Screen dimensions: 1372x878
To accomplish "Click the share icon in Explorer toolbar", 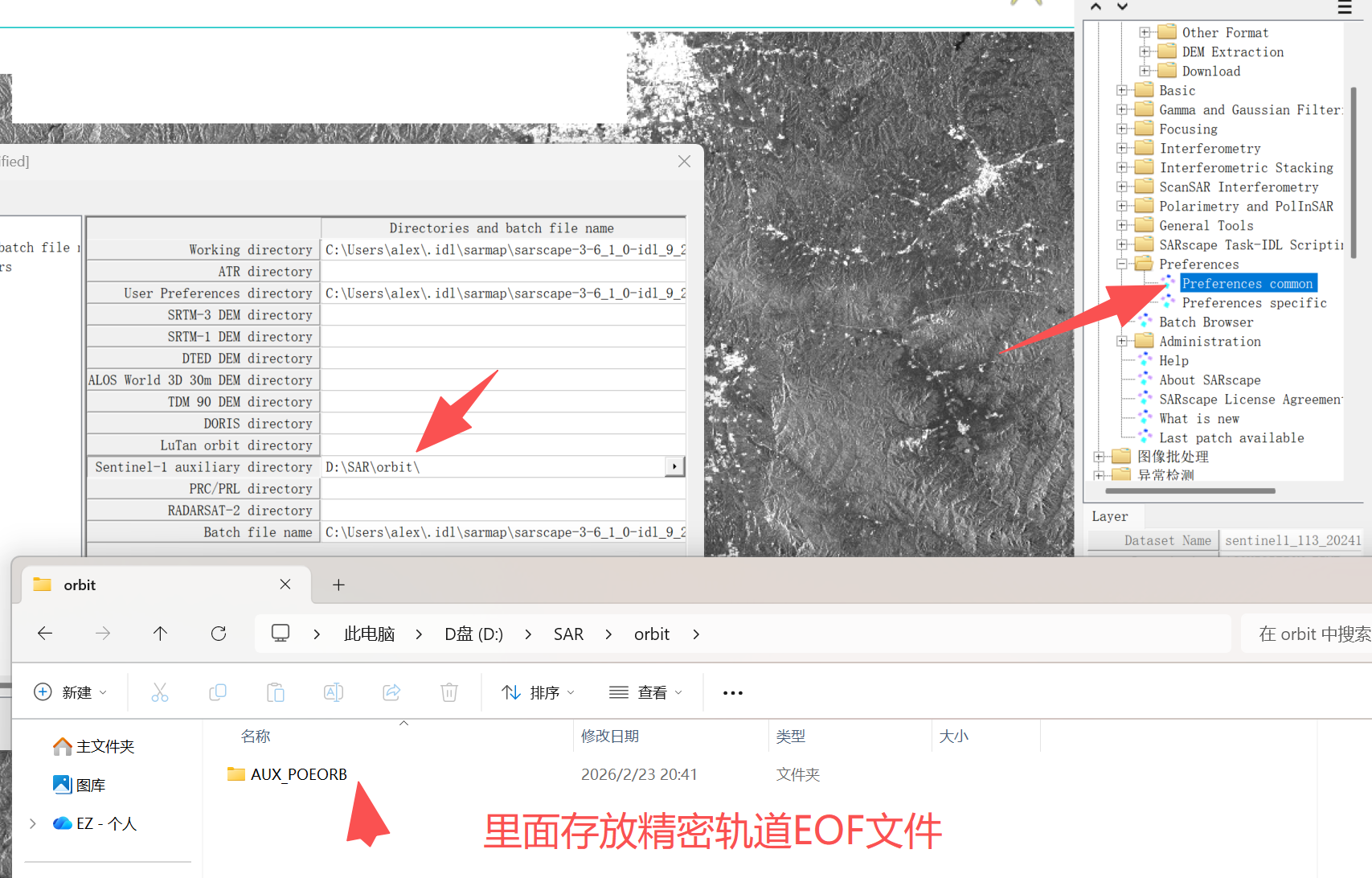I will (391, 692).
